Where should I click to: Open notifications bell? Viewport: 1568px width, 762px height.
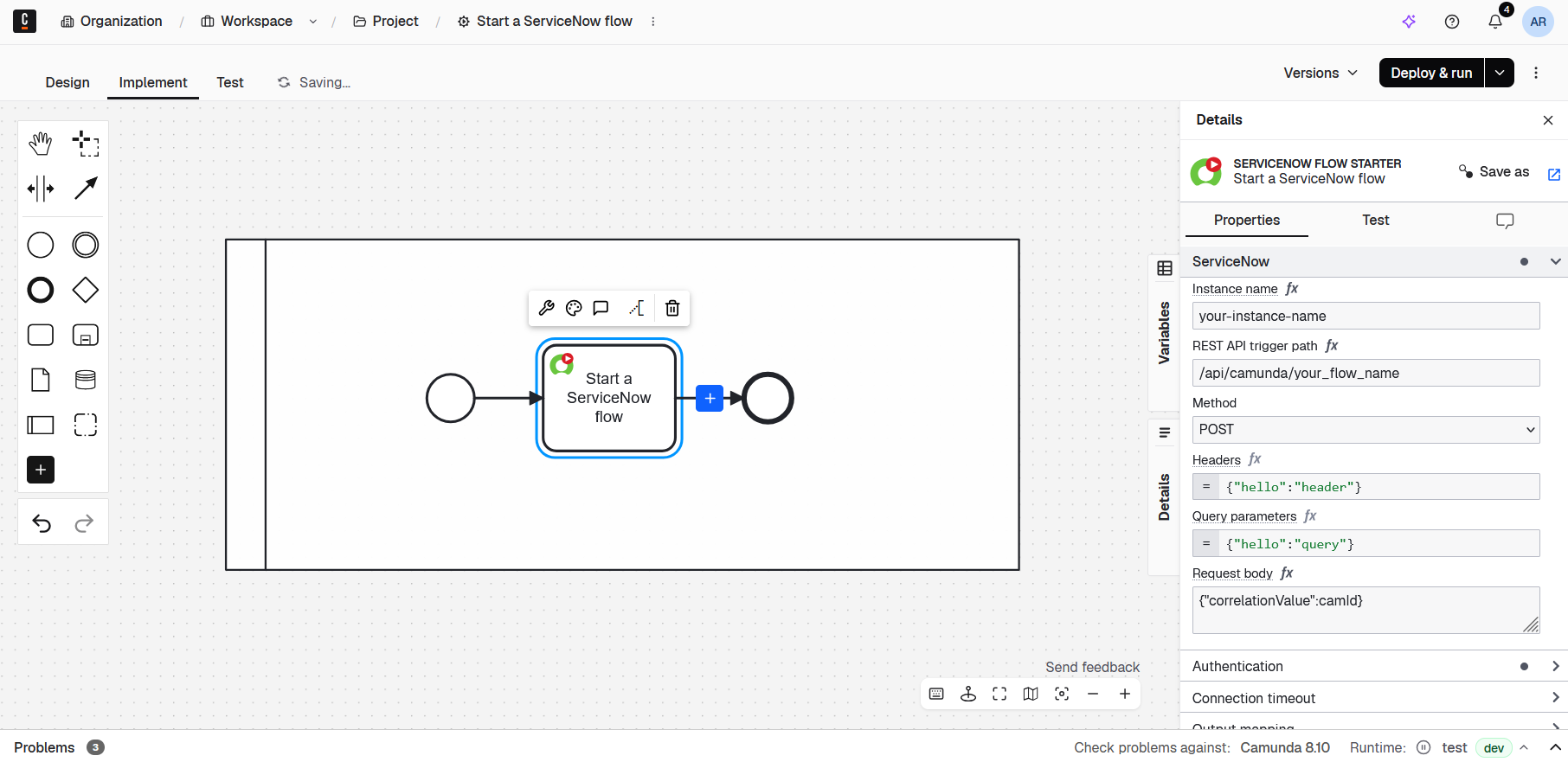coord(1495,22)
